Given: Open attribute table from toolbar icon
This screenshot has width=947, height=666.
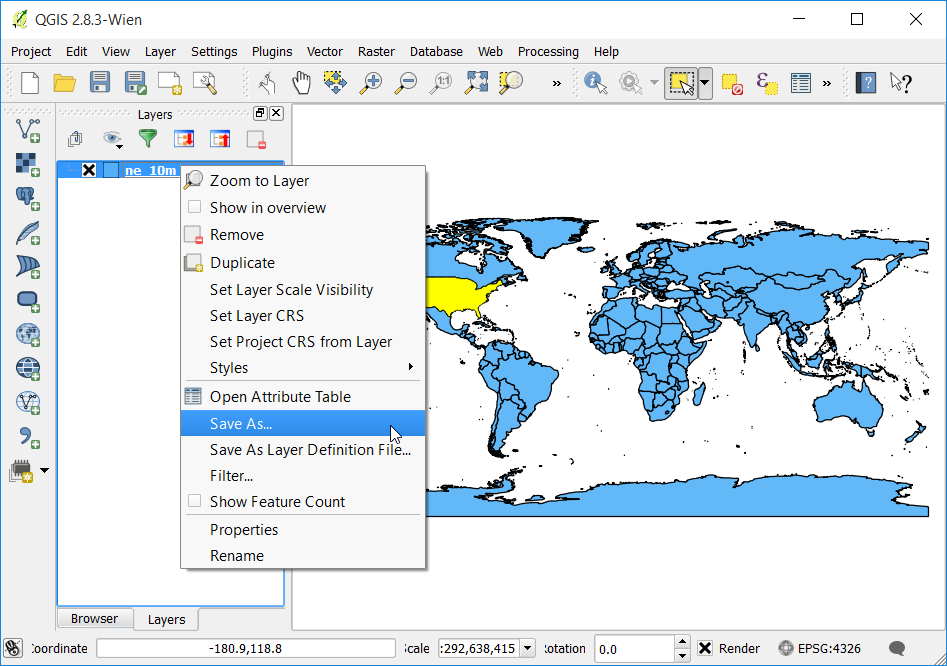Looking at the screenshot, I should tap(801, 83).
